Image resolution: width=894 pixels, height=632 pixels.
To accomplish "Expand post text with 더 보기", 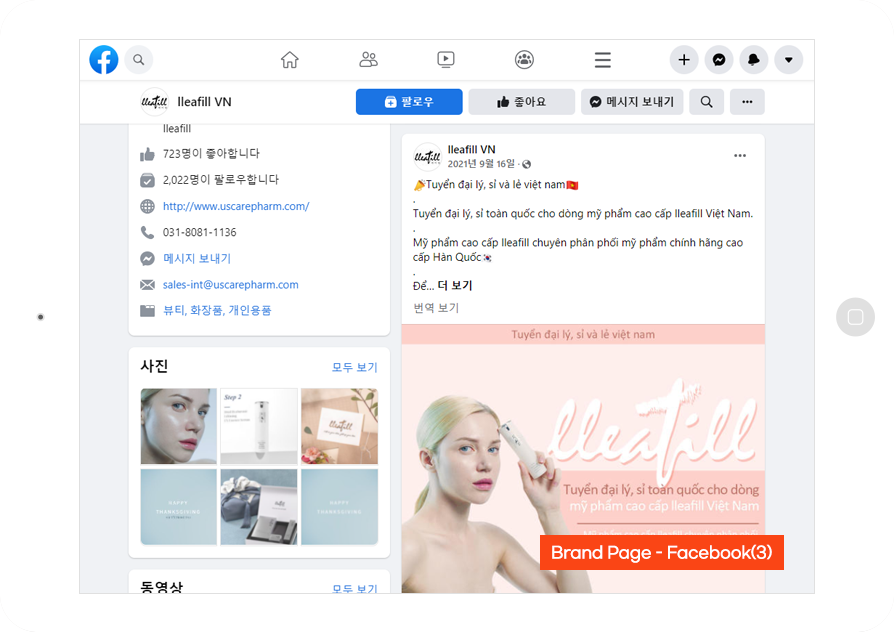I will coord(455,286).
